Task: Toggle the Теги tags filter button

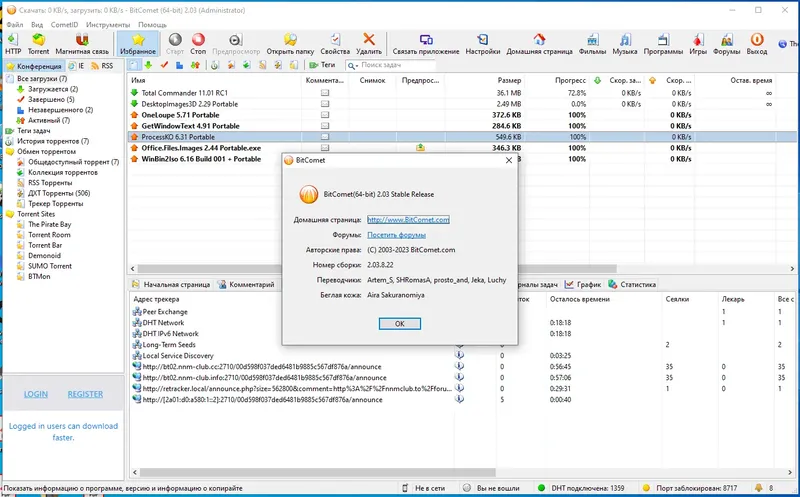Action: (x=322, y=65)
